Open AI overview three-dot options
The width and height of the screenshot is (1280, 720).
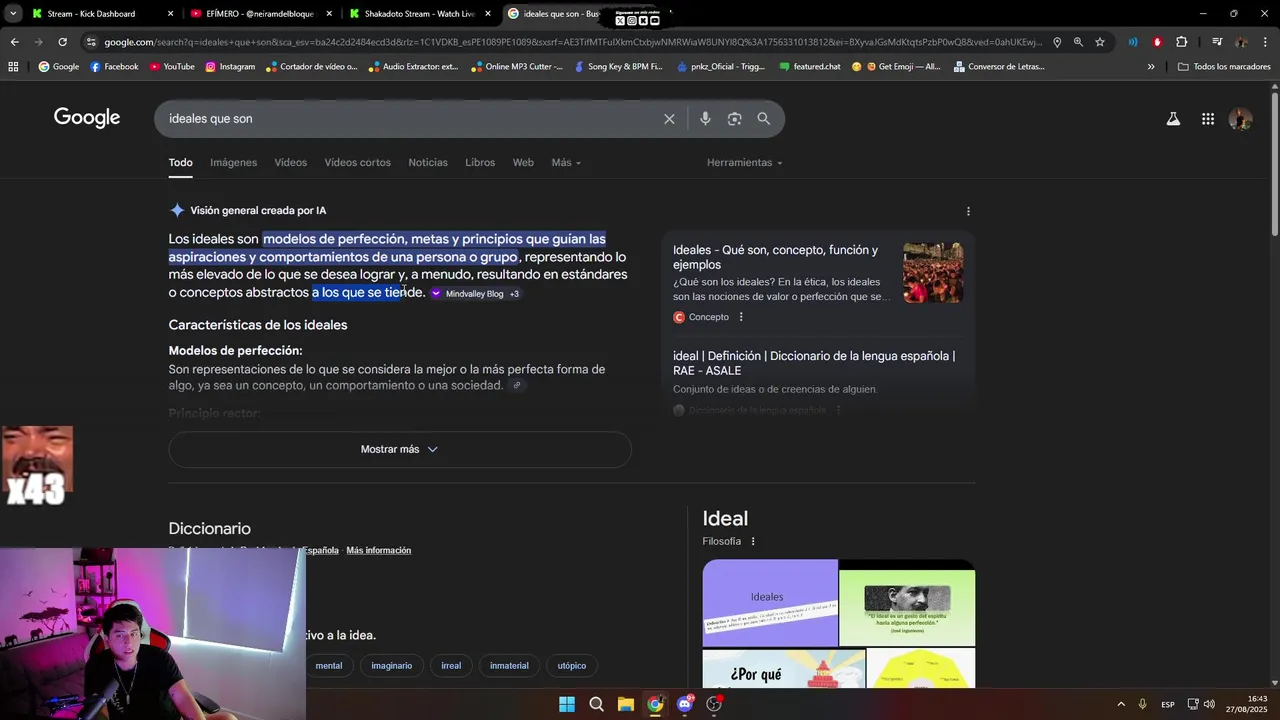[x=968, y=211]
